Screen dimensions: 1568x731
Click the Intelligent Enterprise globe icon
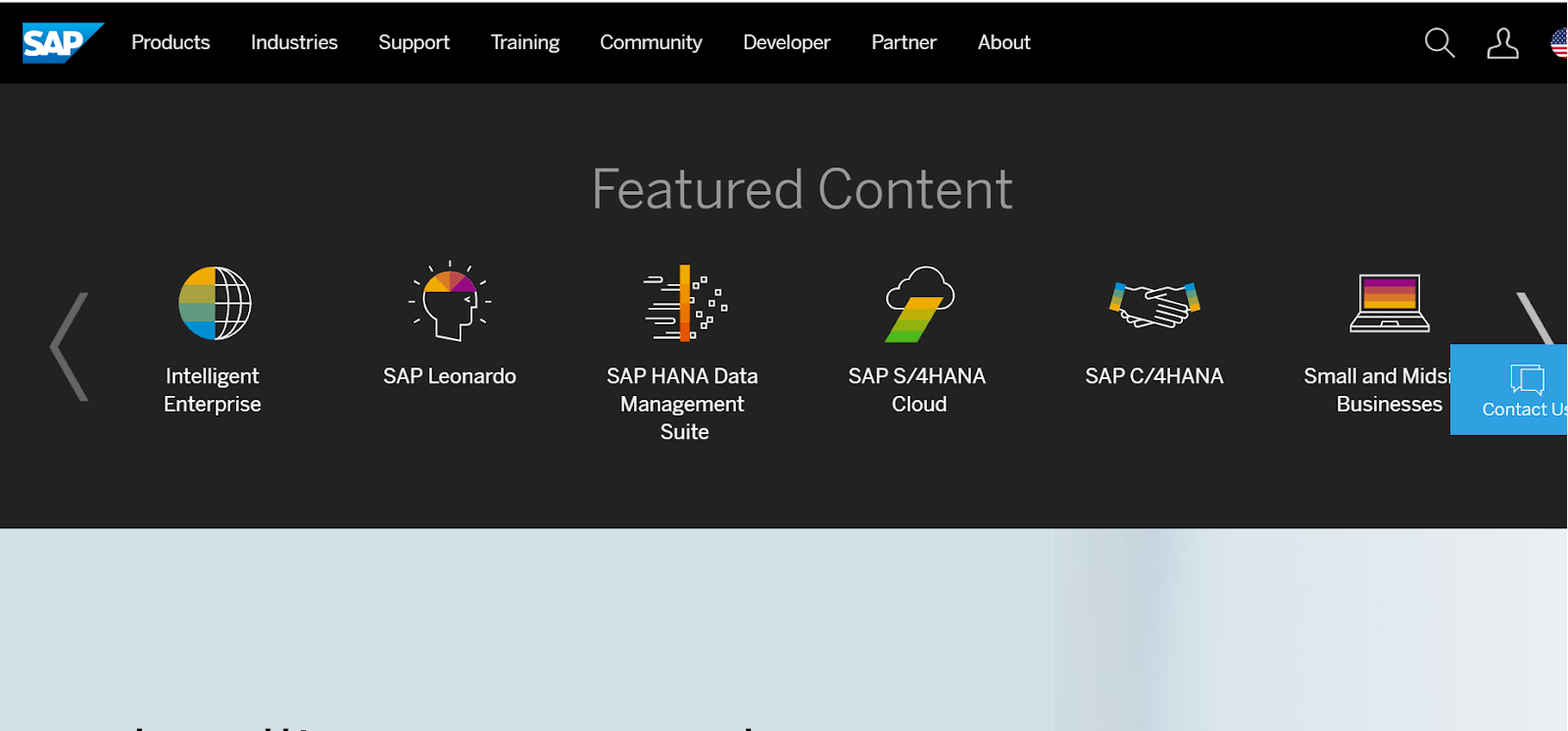point(215,303)
